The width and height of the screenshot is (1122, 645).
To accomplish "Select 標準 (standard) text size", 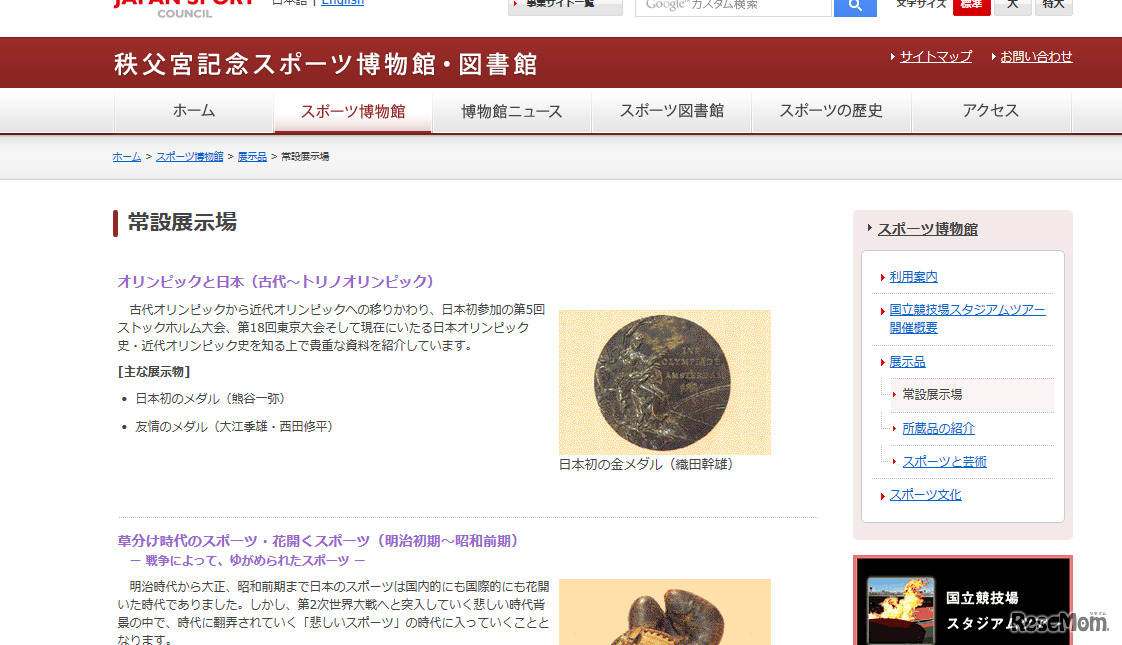I will point(972,7).
